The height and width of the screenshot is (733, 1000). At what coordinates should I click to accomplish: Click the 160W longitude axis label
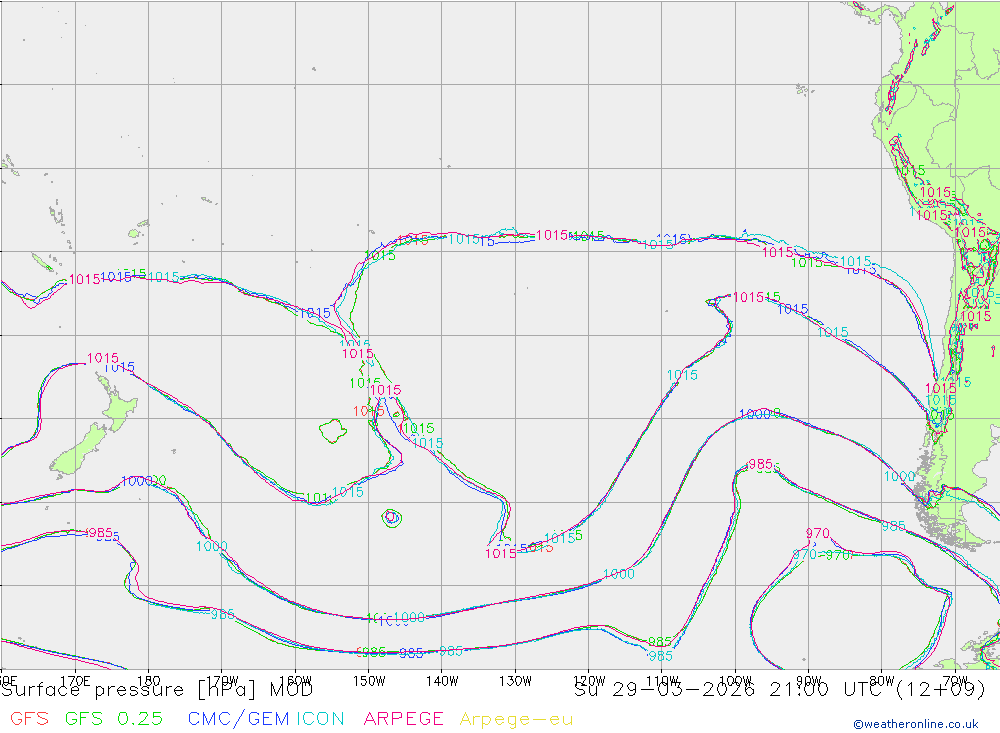[x=295, y=681]
